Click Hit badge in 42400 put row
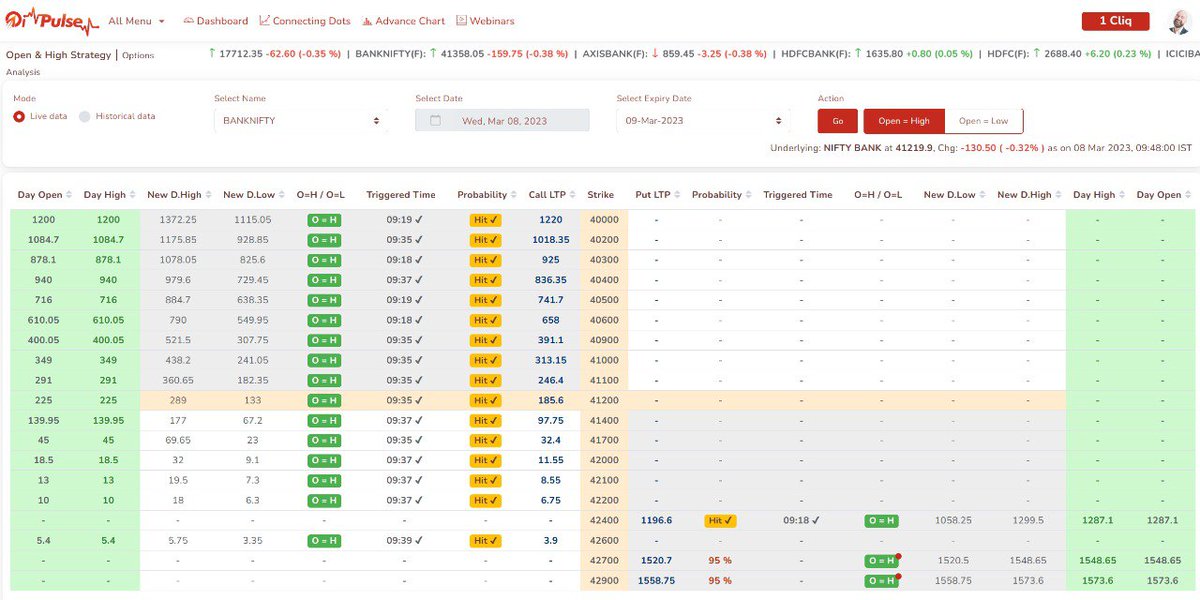Image resolution: width=1200 pixels, height=600 pixels. point(720,520)
